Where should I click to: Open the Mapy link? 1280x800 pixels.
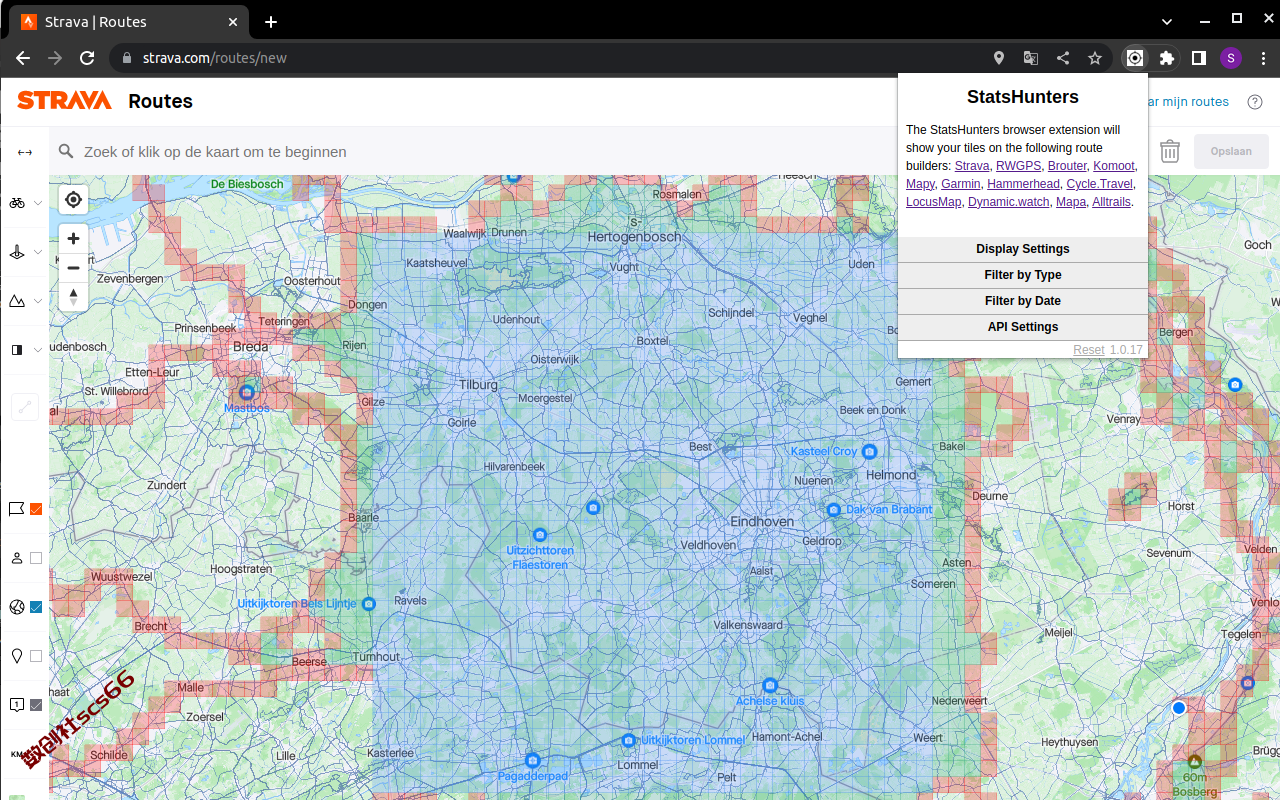pos(920,184)
